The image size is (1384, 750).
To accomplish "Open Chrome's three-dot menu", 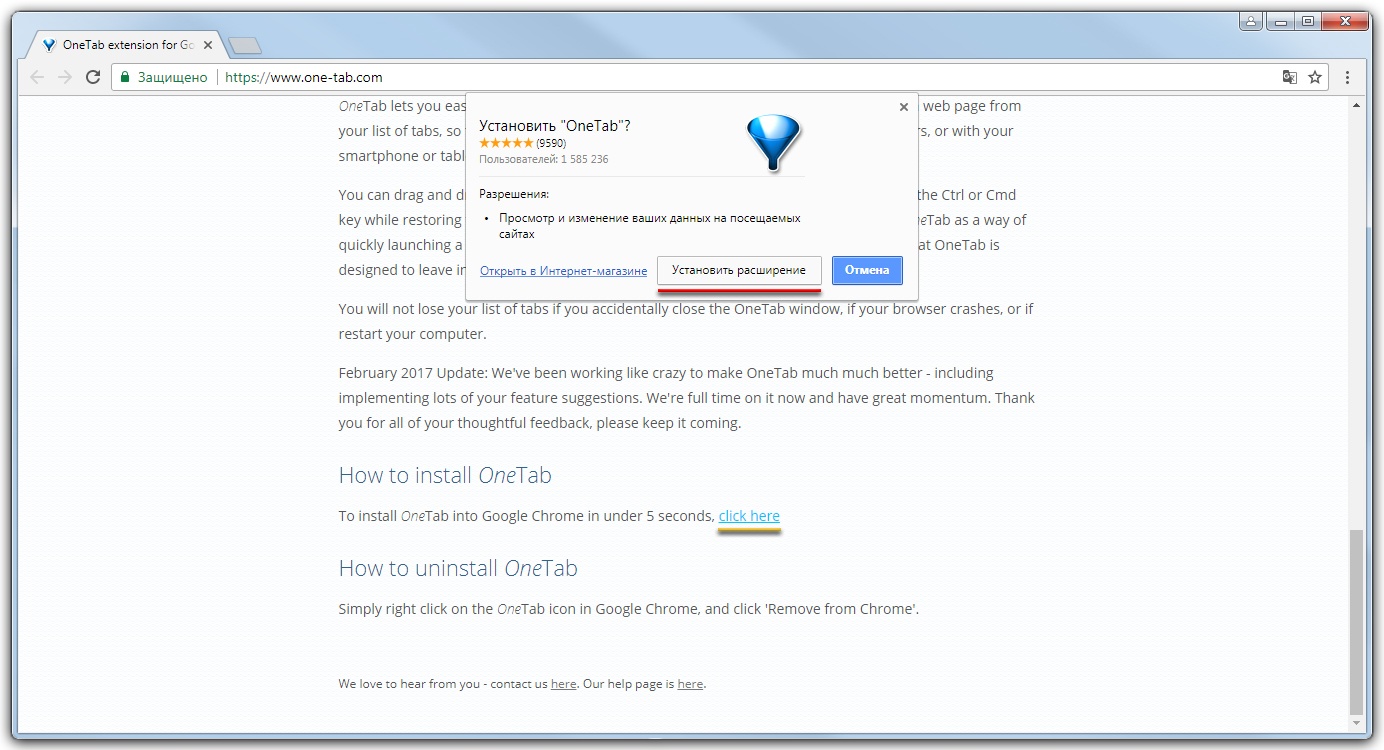I will click(x=1348, y=77).
